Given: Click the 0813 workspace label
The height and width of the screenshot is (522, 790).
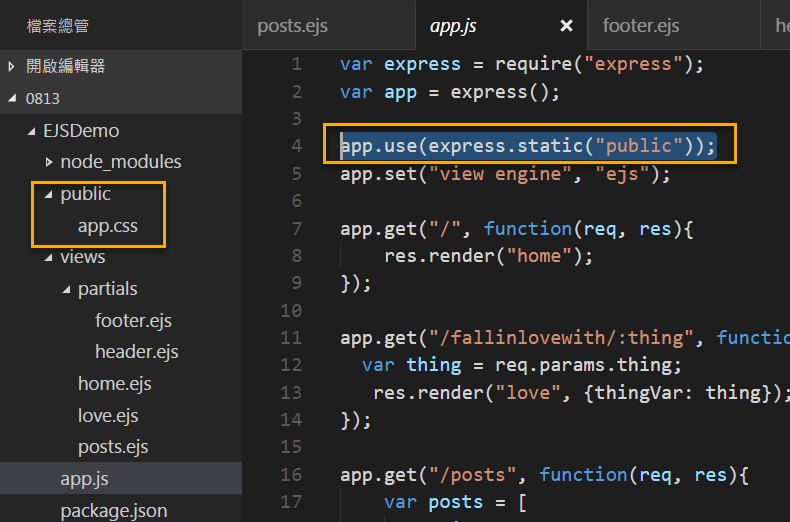Looking at the screenshot, I should (42, 98).
